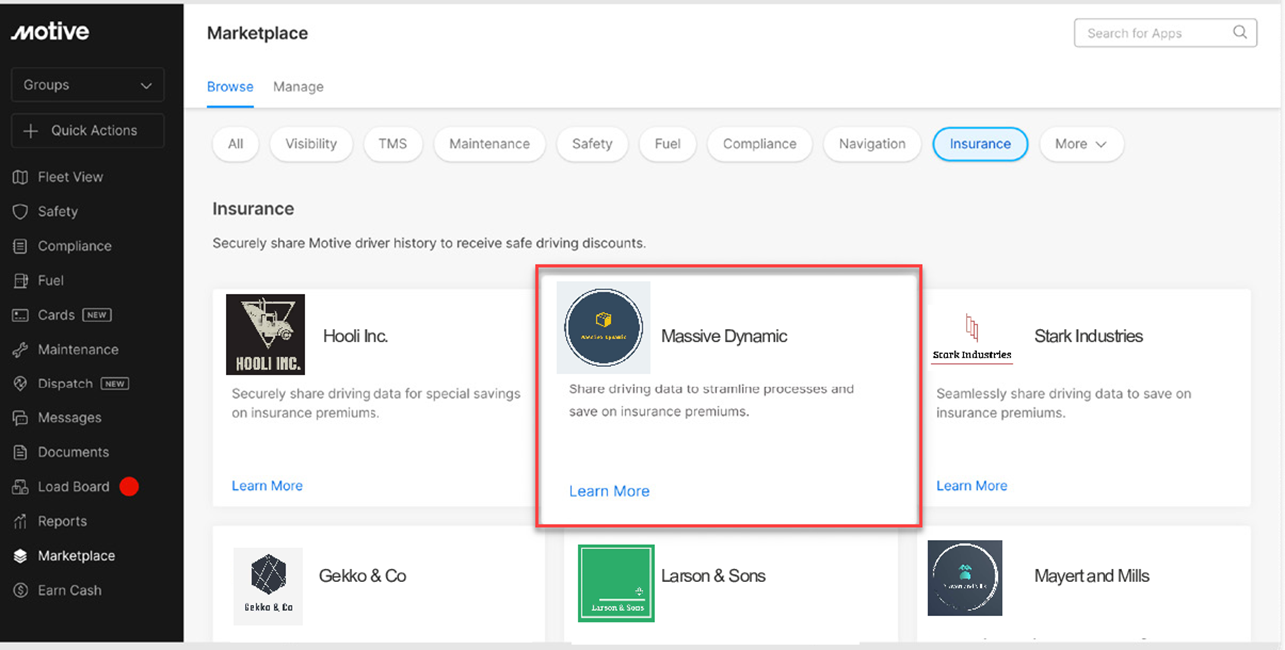Open Learn More for Stark Industries
1285x650 pixels.
pos(972,486)
